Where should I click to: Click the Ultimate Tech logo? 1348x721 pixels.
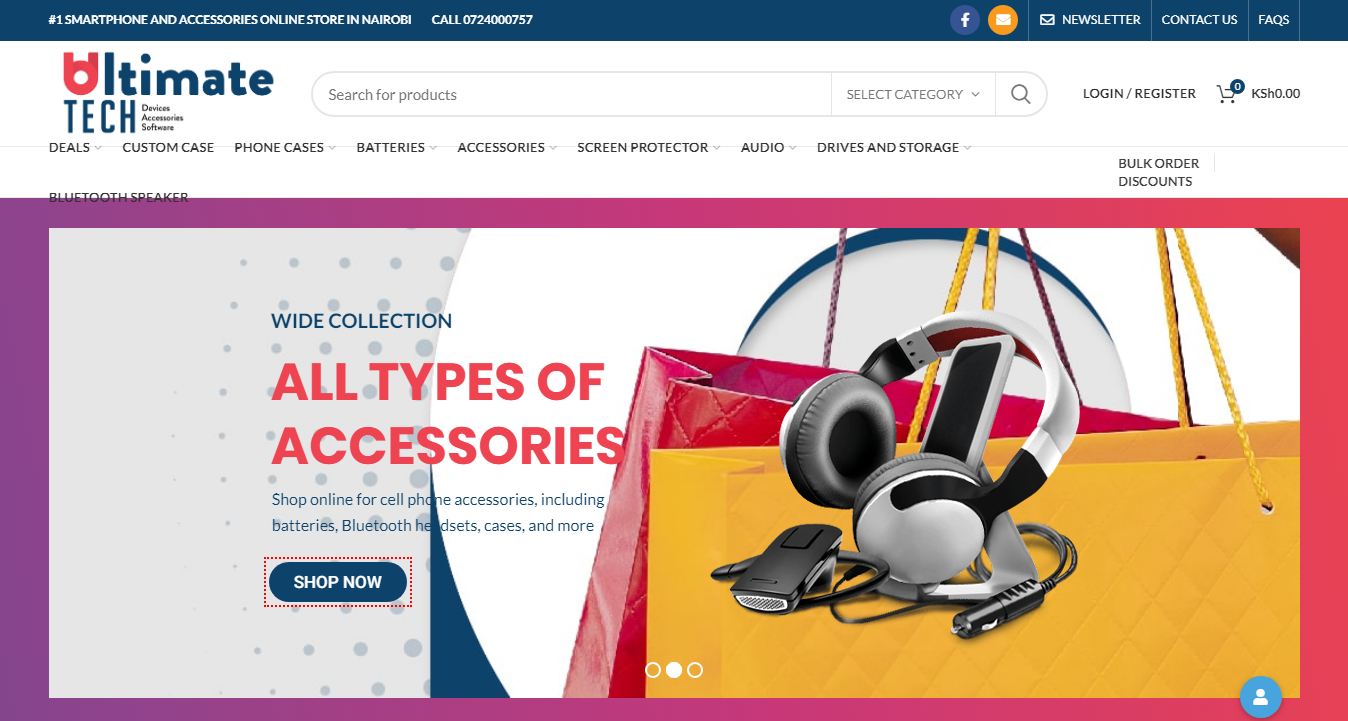click(168, 93)
